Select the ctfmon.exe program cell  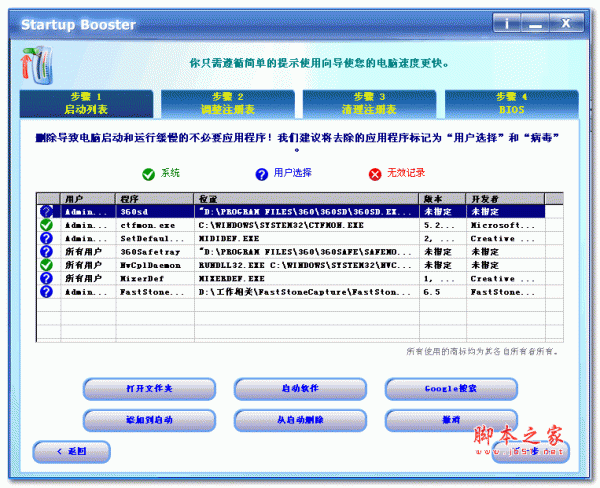pyautogui.click(x=155, y=225)
